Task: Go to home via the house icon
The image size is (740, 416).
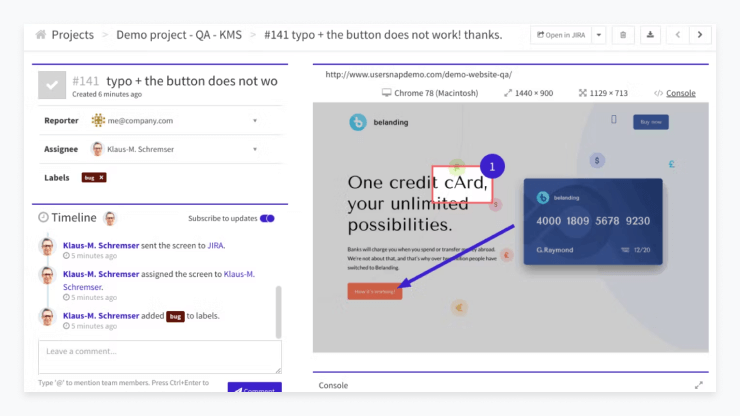Action: 41,34
